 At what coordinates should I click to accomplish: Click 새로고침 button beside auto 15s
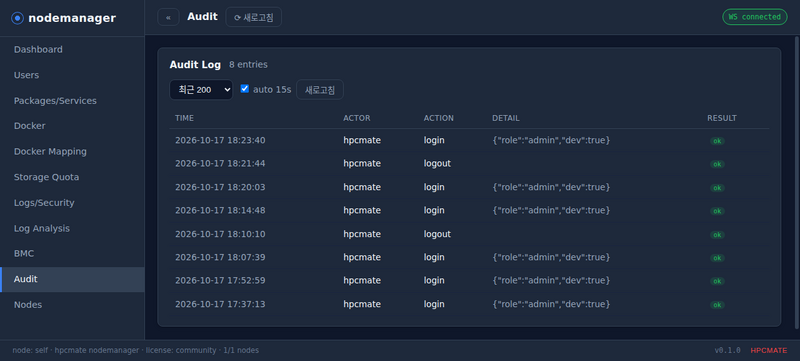coord(320,90)
